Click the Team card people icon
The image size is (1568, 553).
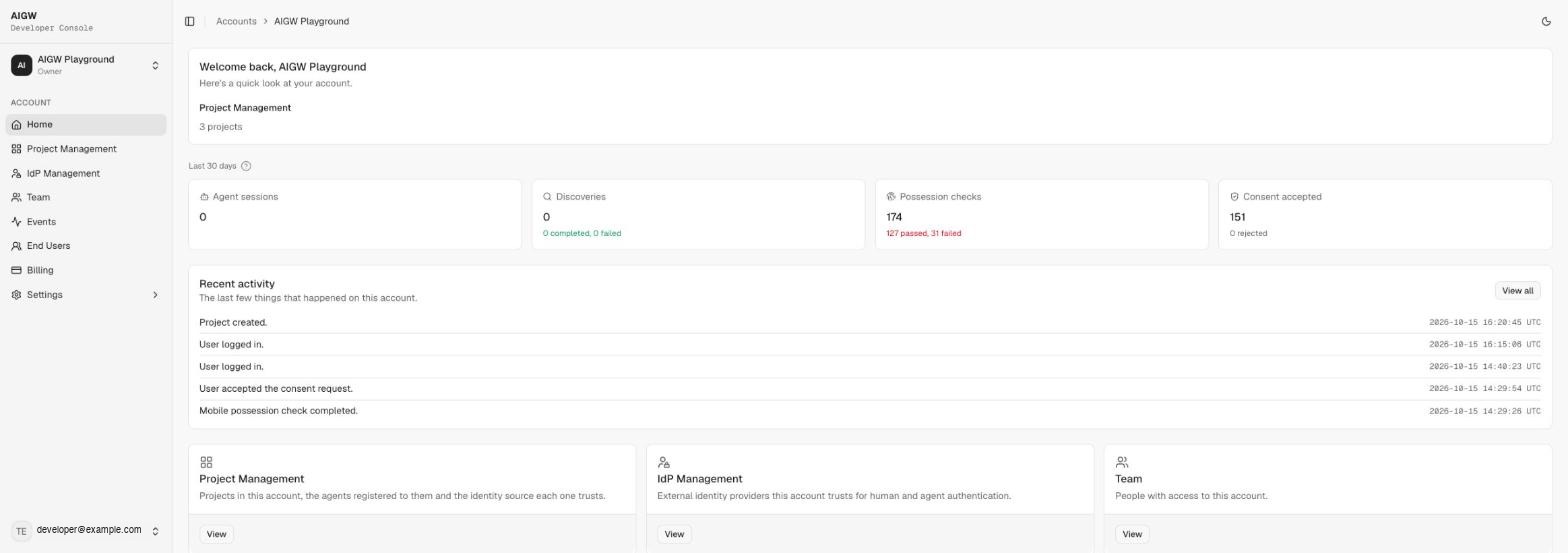coord(1122,462)
